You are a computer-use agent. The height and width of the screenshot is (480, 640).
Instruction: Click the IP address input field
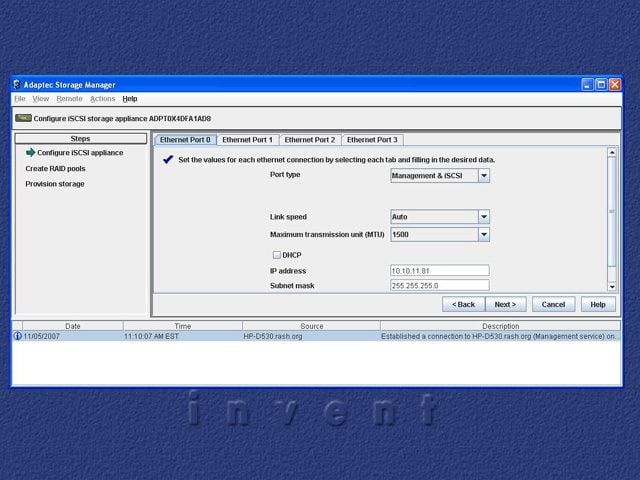click(440, 271)
